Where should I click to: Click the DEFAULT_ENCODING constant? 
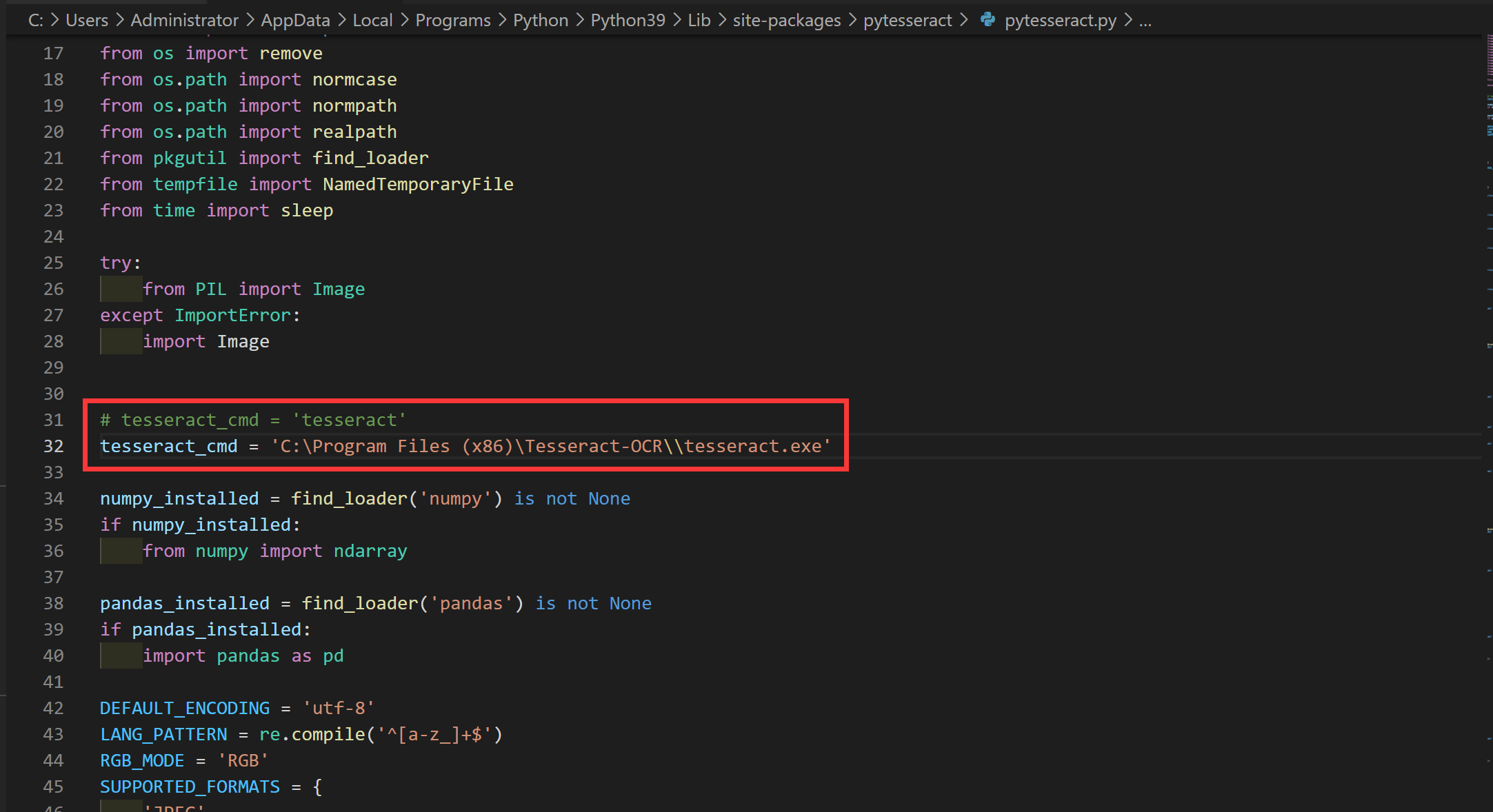(184, 709)
